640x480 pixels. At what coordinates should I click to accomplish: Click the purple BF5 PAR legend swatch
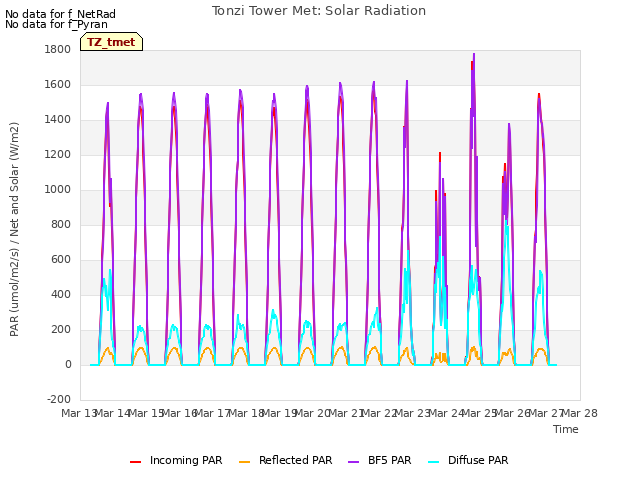[x=353, y=462]
